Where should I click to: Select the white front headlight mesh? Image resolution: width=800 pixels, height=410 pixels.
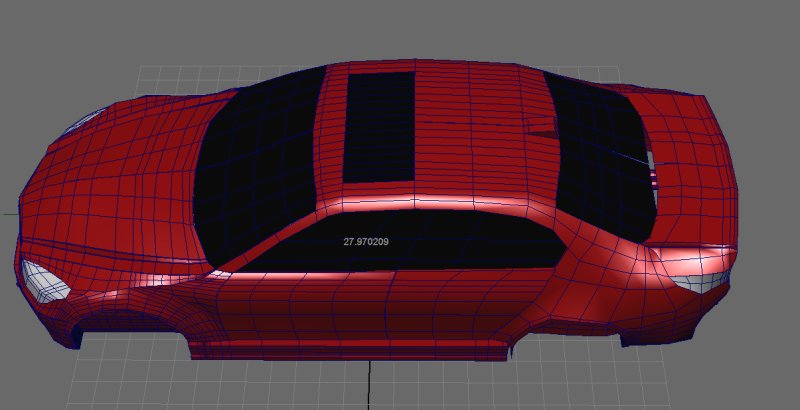tap(44, 282)
